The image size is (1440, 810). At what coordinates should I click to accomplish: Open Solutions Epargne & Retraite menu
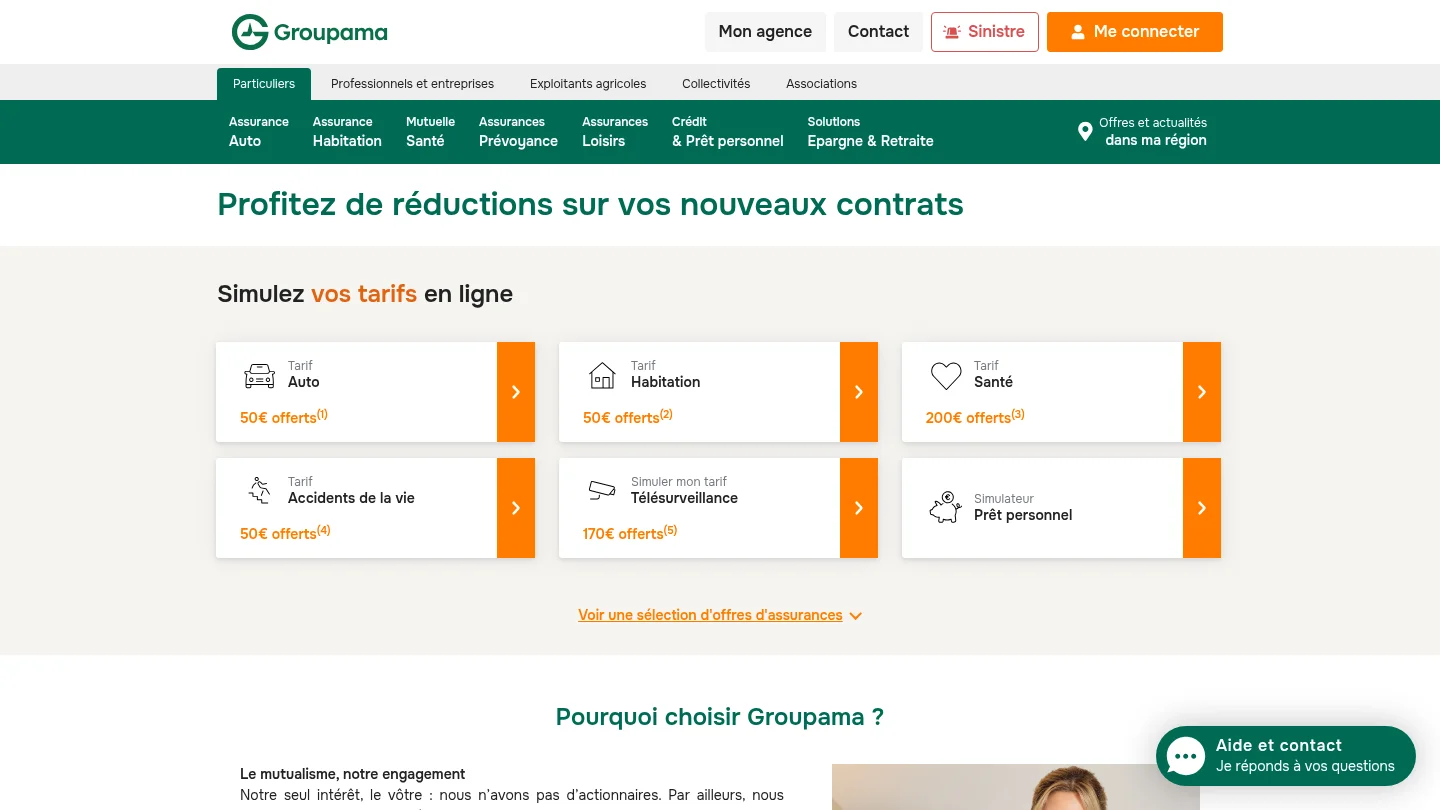[x=870, y=132]
